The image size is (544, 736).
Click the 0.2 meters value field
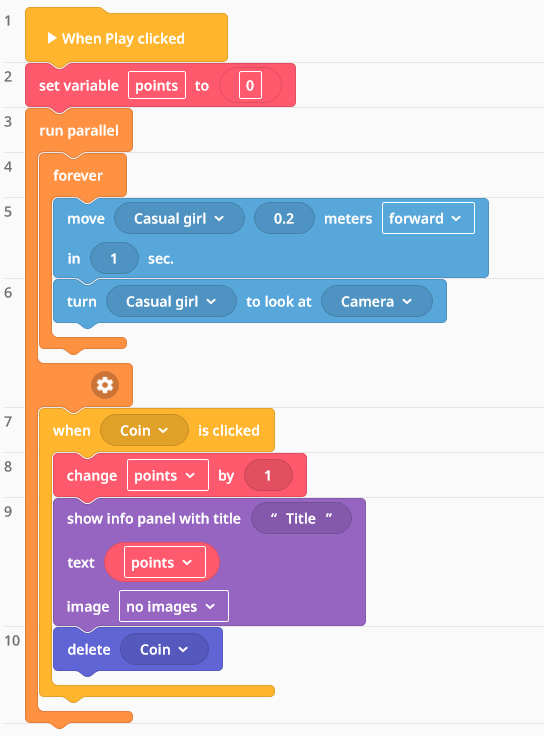(284, 218)
